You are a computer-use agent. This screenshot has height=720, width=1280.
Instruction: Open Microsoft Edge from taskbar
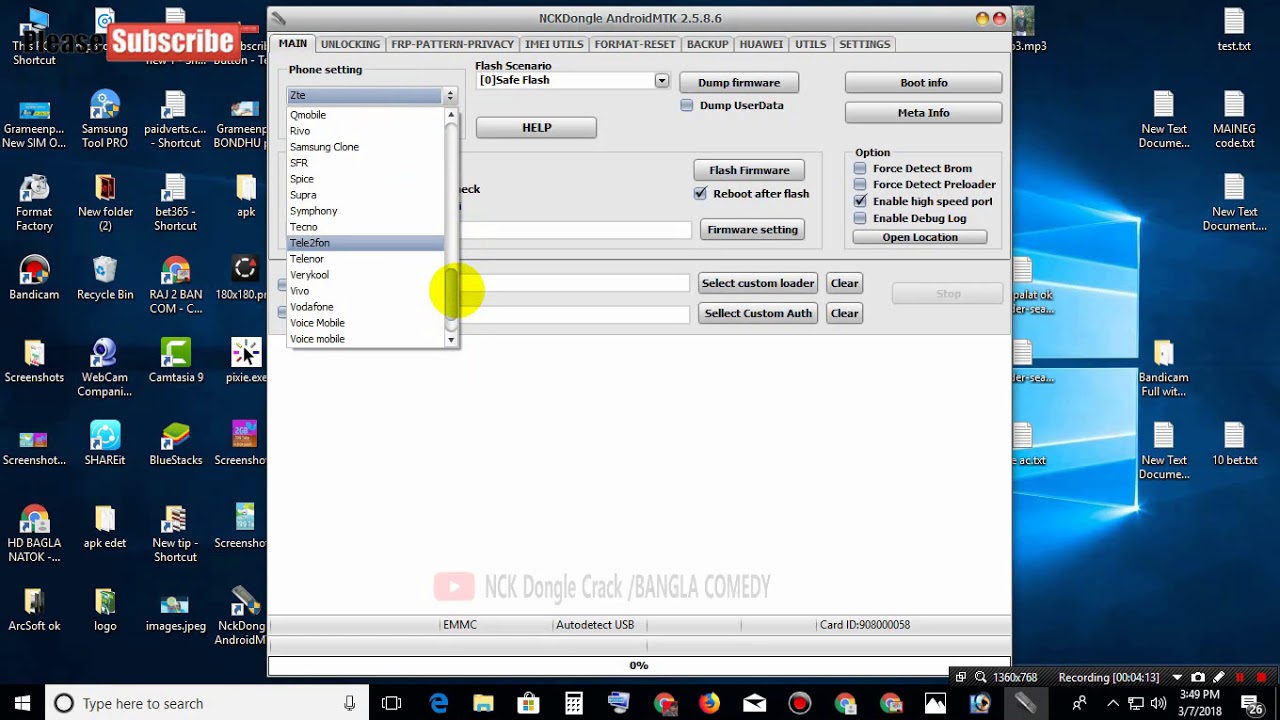439,703
